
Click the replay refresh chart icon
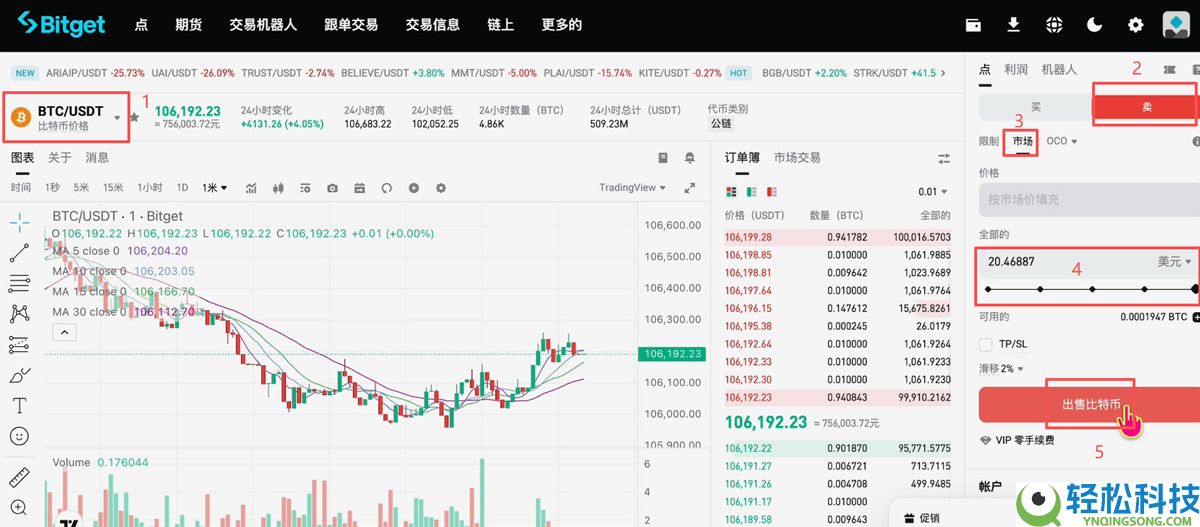click(386, 188)
